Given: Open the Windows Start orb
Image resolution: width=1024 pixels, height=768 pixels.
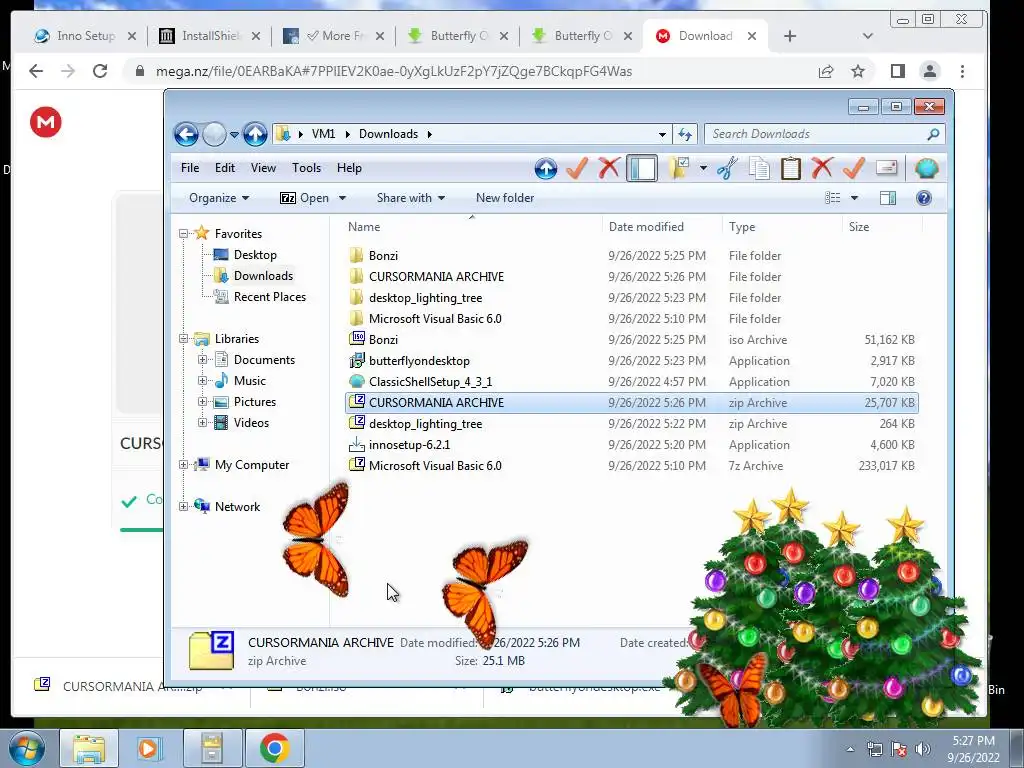Looking at the screenshot, I should pos(27,748).
